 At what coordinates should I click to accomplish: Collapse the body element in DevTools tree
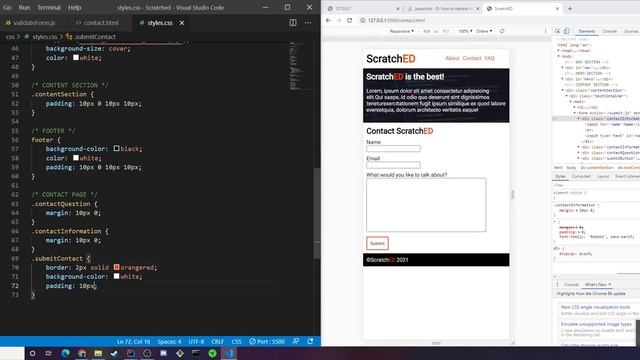click(x=559, y=56)
